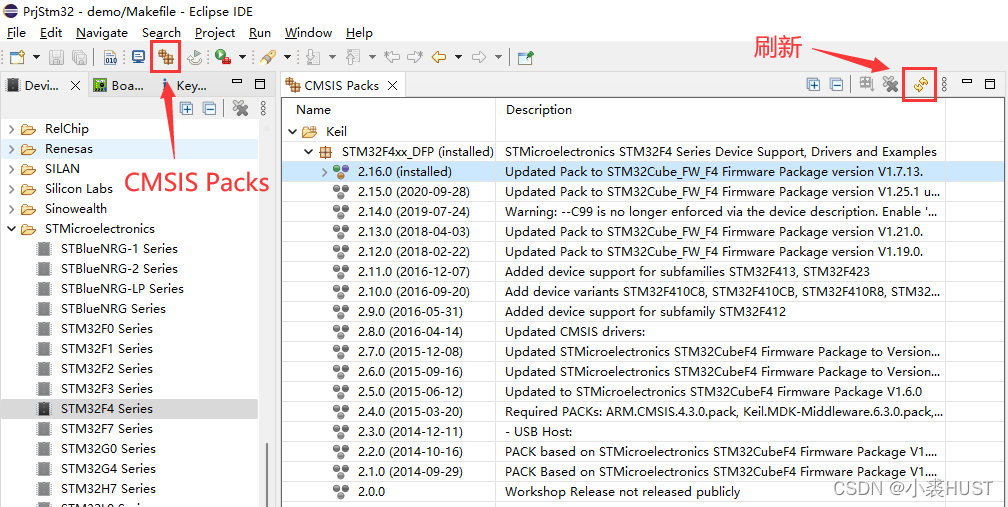Collapse All in the CMSIS Packs view toolbar
1008x507 pixels.
836,84
